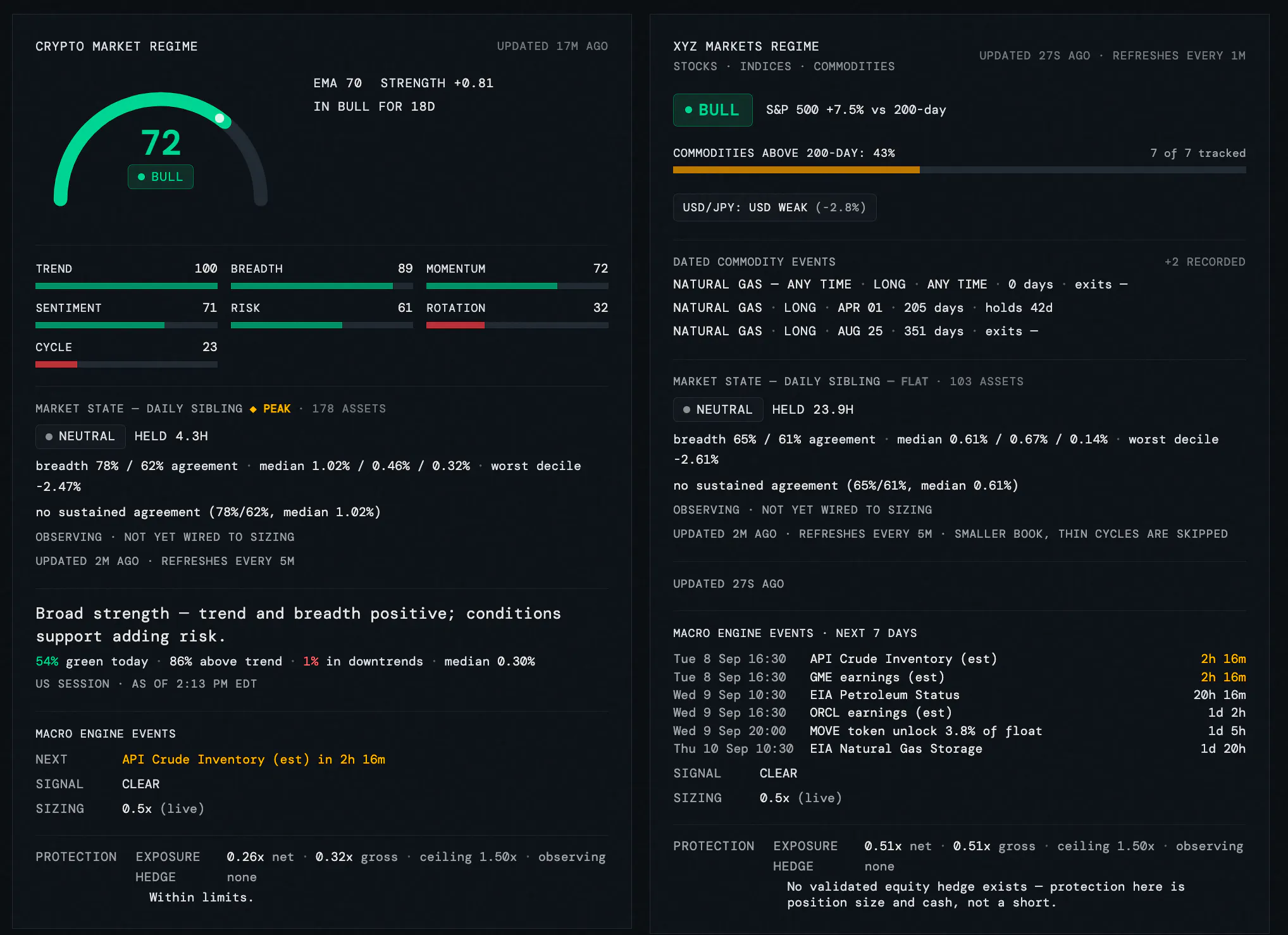This screenshot has height=935, width=1288.
Task: Click the BREADTH 89 metric label
Action: click(x=321, y=269)
